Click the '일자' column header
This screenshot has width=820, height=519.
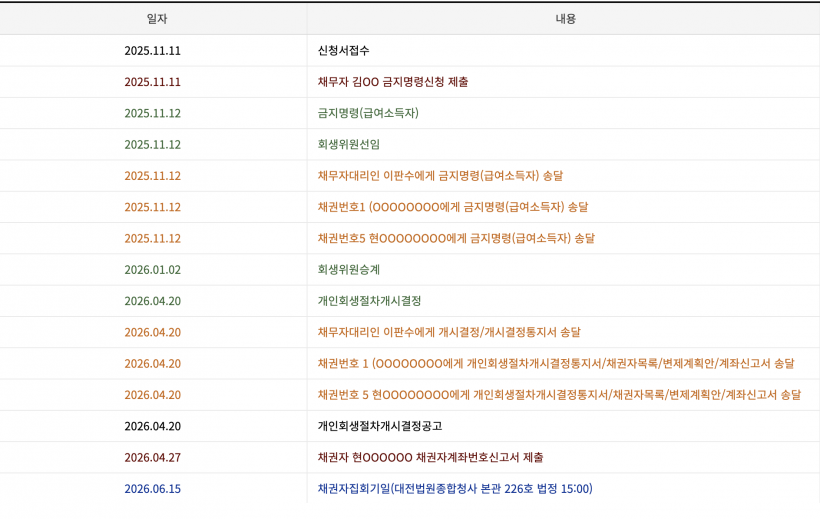(x=156, y=19)
